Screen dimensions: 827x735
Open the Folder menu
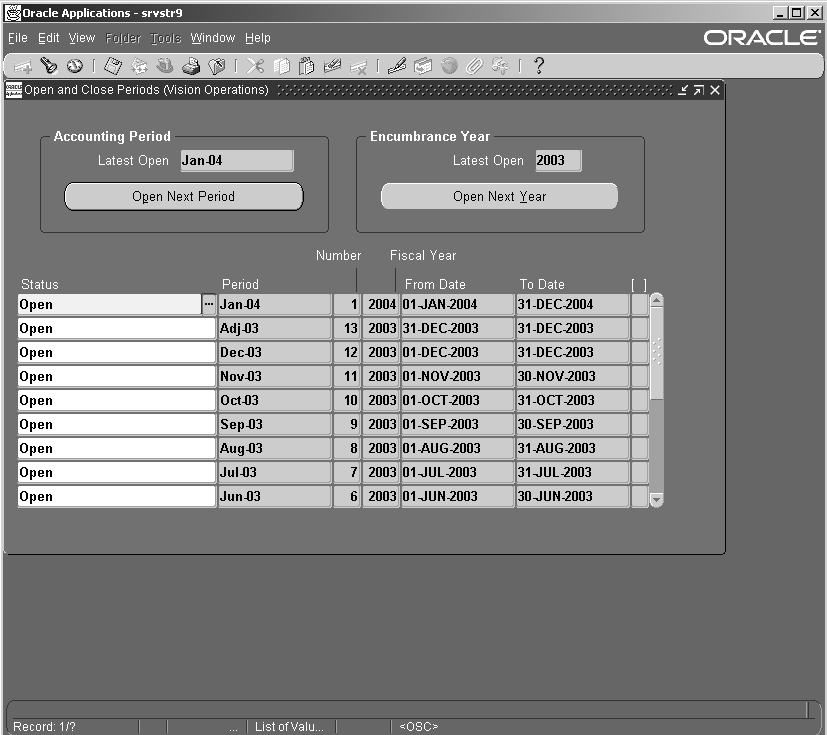click(123, 38)
